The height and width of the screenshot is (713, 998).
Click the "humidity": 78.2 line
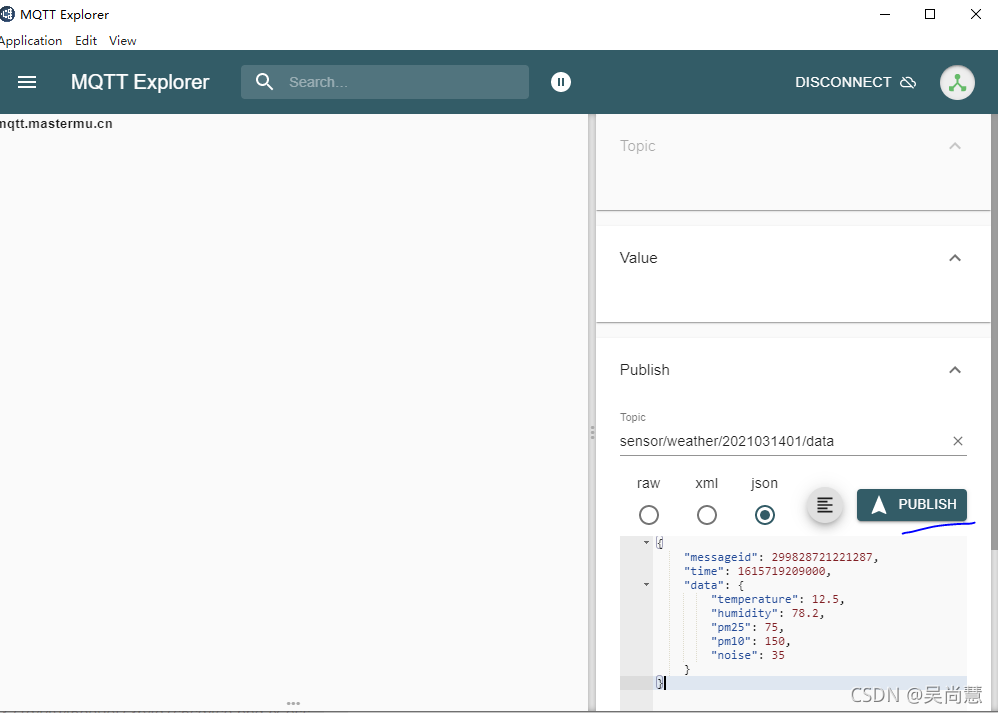click(x=768, y=613)
